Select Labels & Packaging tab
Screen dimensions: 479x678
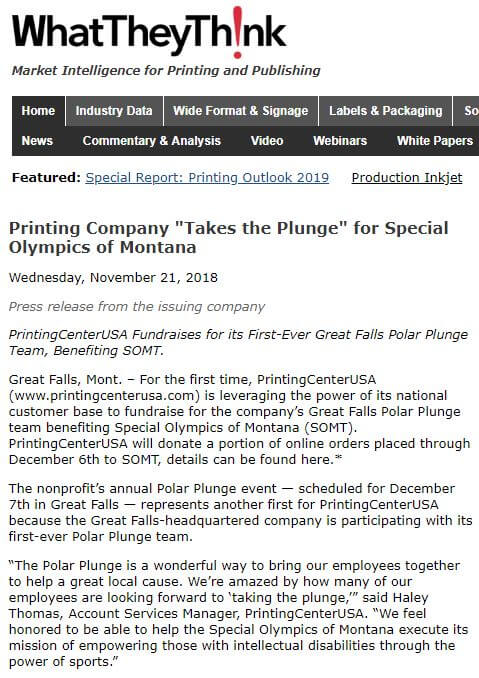tap(386, 111)
